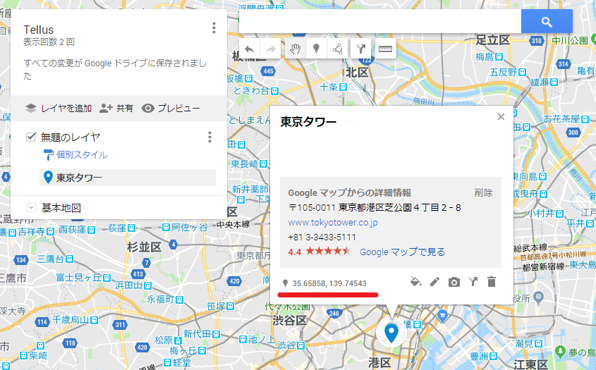Select the hand pan tool
This screenshot has height=370, width=596.
pos(295,49)
